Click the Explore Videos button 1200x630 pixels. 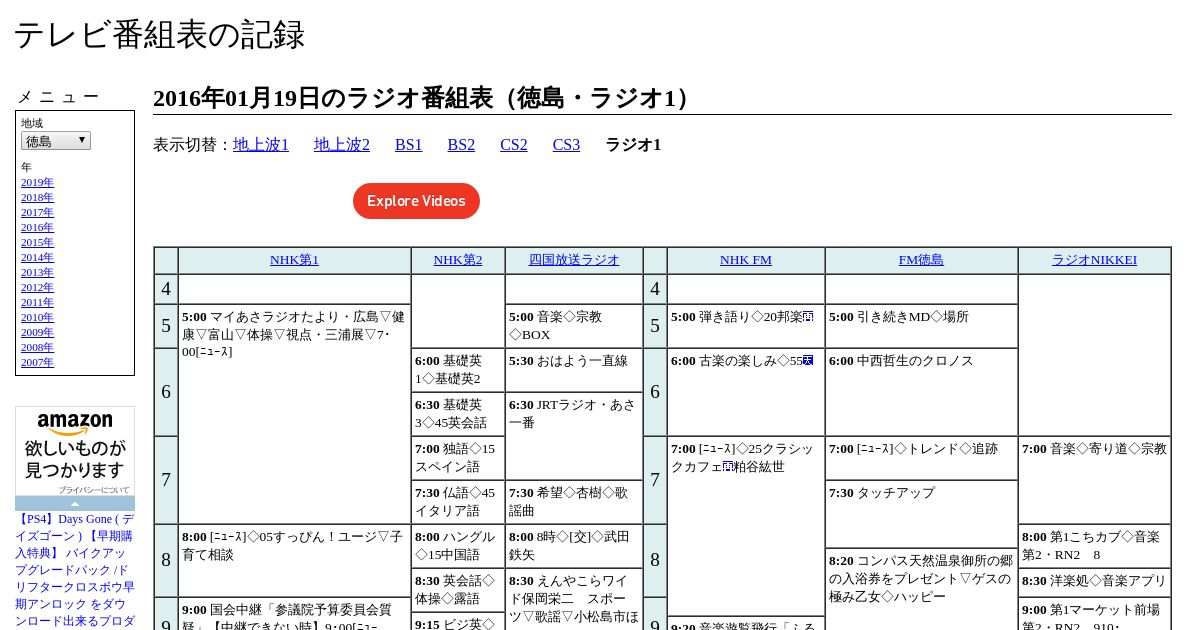(x=416, y=201)
